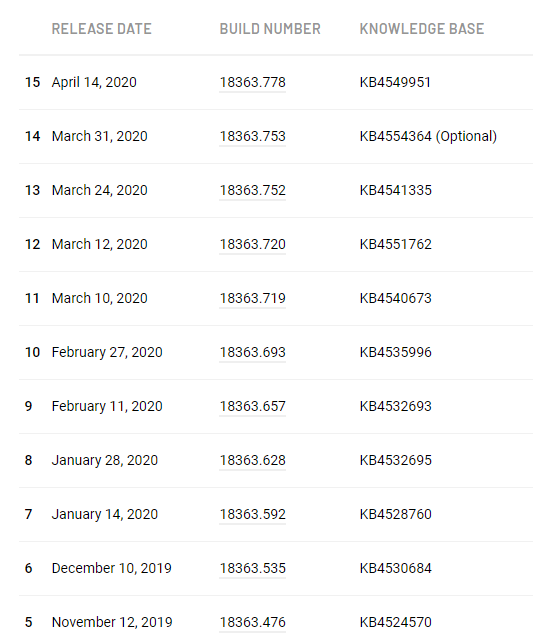The height and width of the screenshot is (644, 533).
Task: Select the KB4554364 (Optional) entry
Action: click(x=428, y=136)
